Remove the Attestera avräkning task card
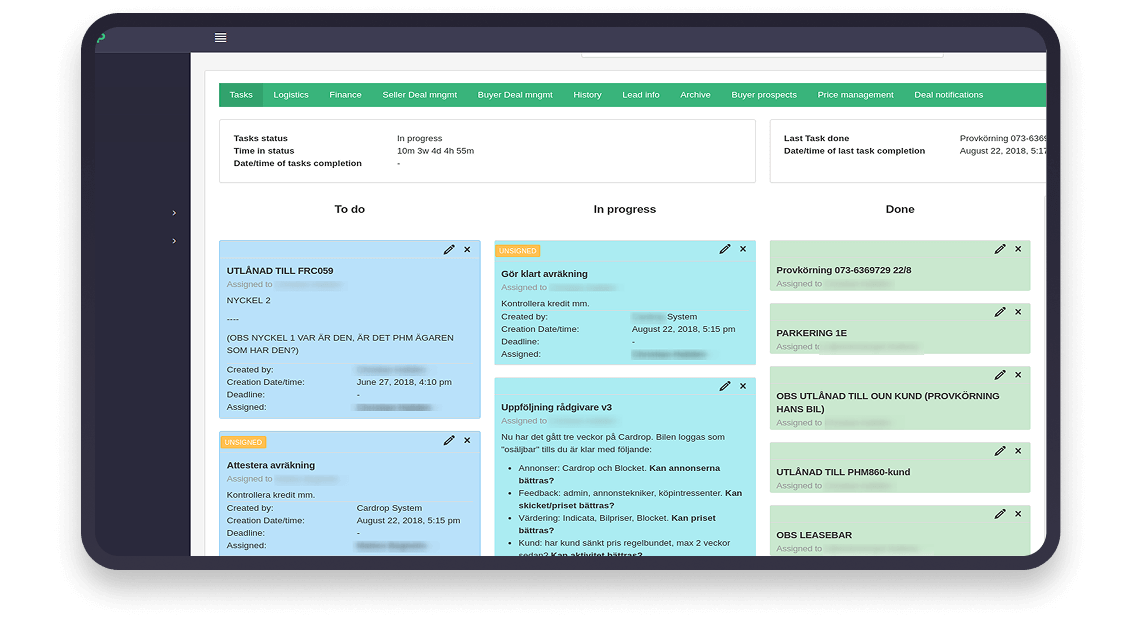 coord(467,441)
